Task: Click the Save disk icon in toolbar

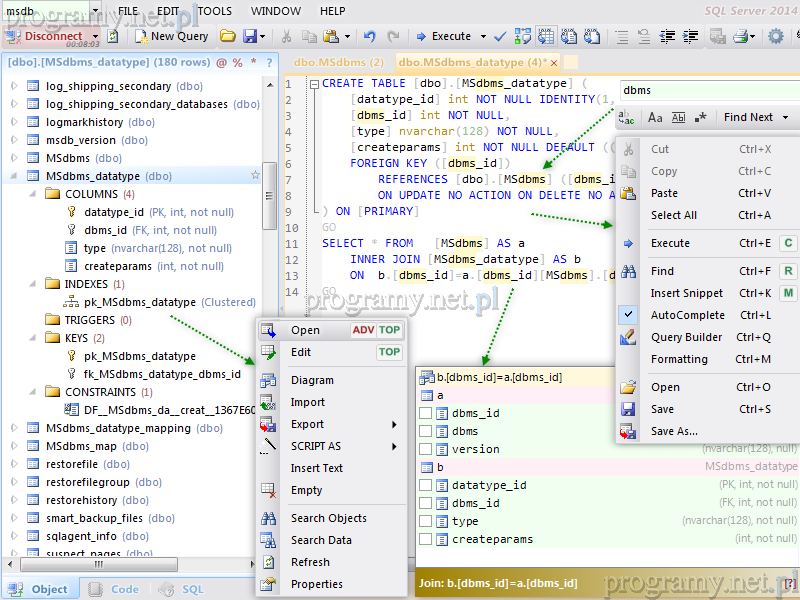Action: coord(250,36)
